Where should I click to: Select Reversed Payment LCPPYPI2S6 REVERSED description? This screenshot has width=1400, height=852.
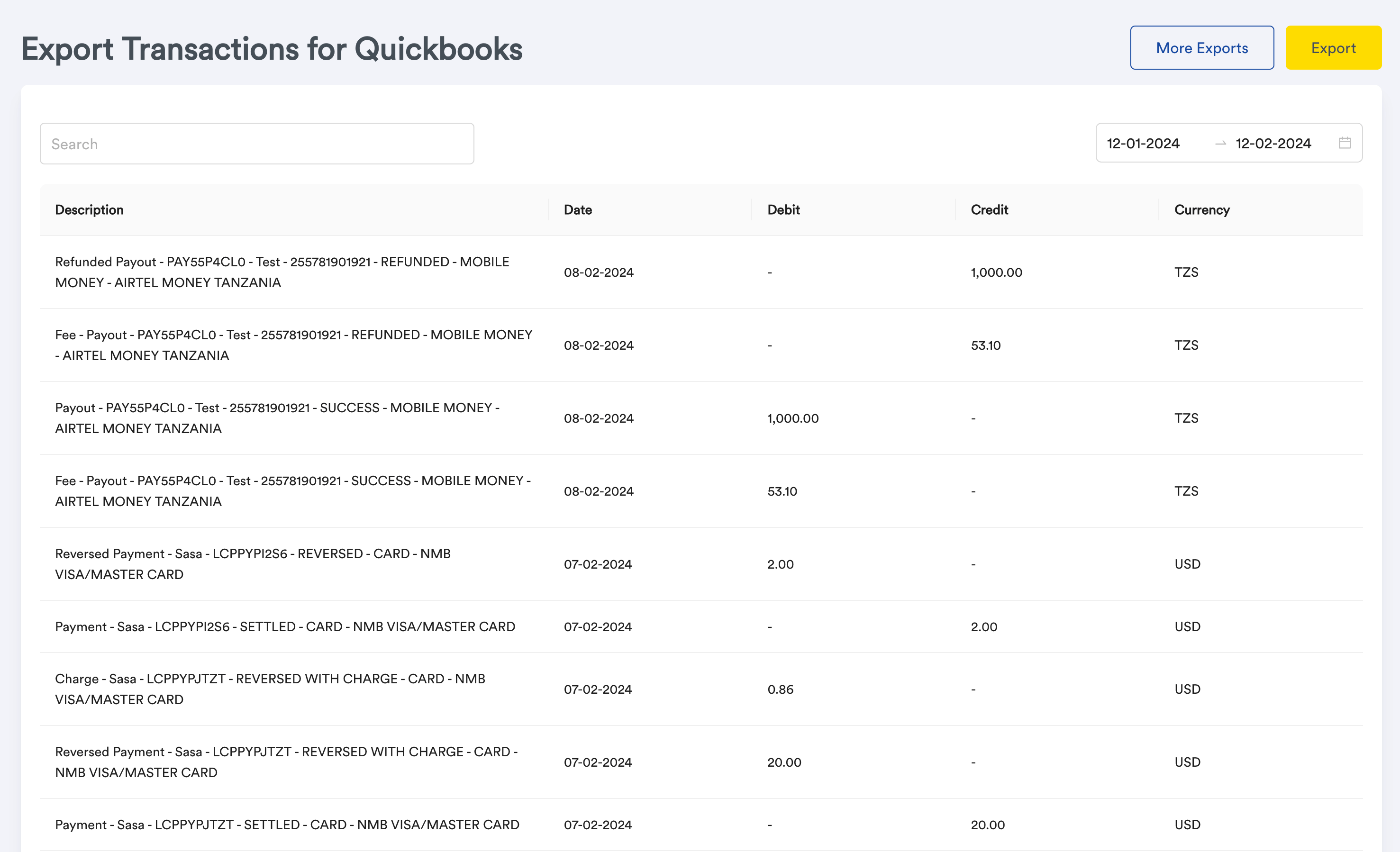tap(253, 564)
